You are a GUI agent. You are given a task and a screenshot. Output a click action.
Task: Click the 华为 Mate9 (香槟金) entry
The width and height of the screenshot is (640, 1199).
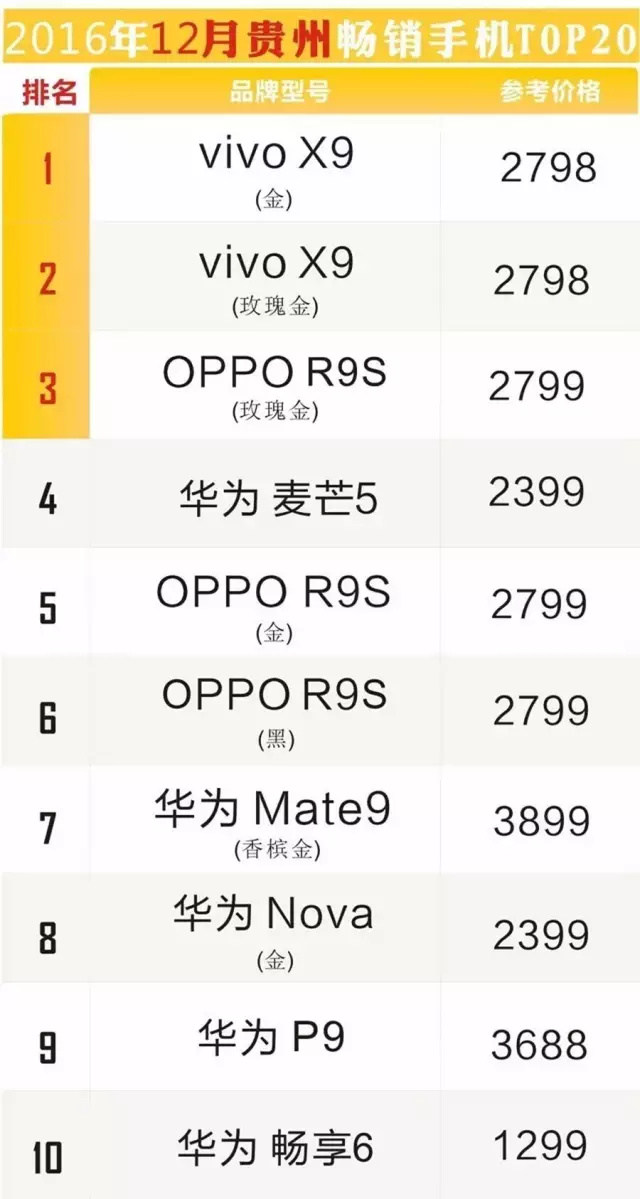pyautogui.click(x=273, y=822)
